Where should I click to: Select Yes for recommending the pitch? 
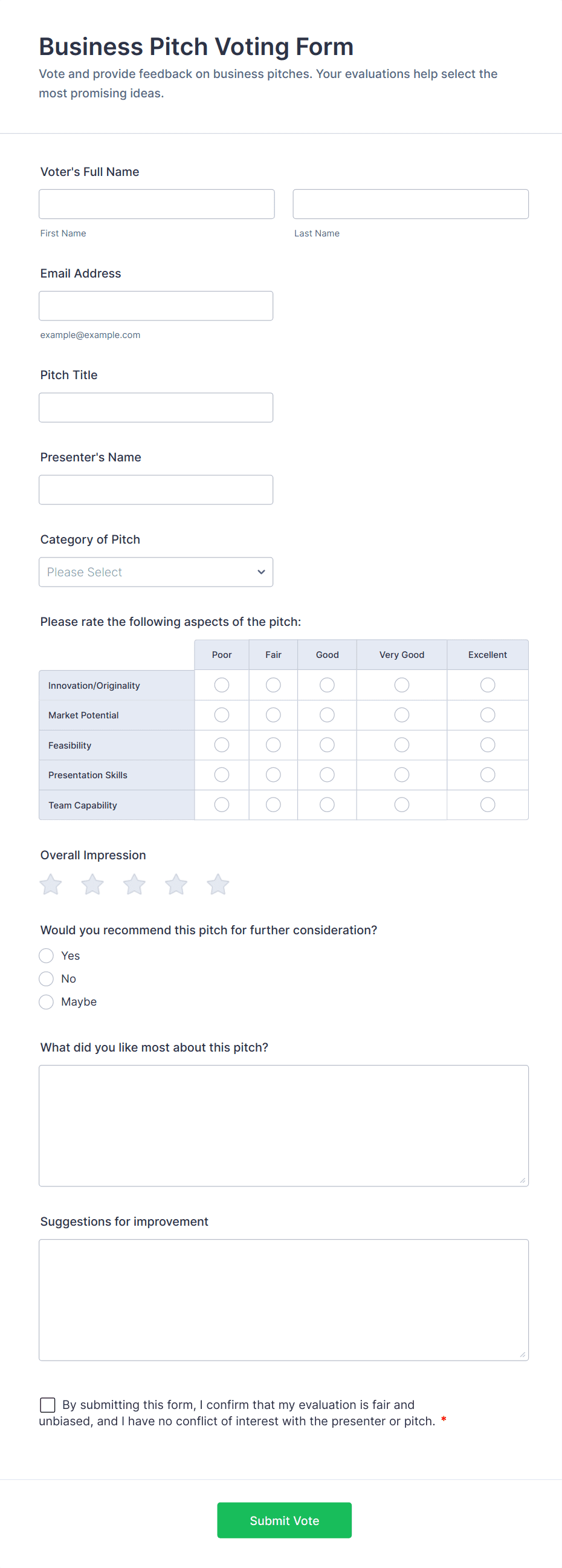46,955
